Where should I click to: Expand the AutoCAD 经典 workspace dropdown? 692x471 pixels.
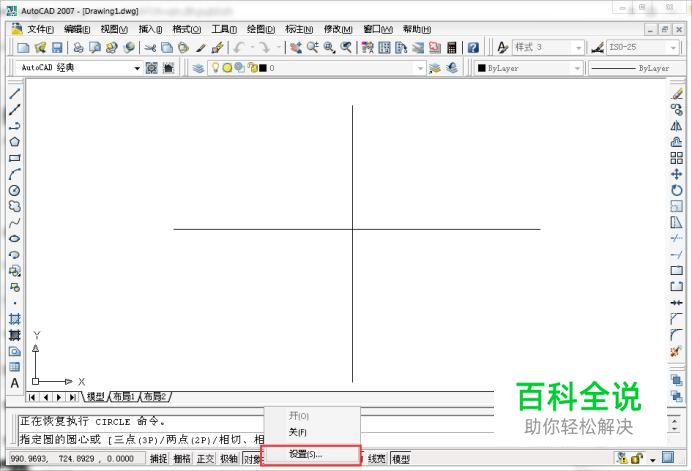[137, 68]
